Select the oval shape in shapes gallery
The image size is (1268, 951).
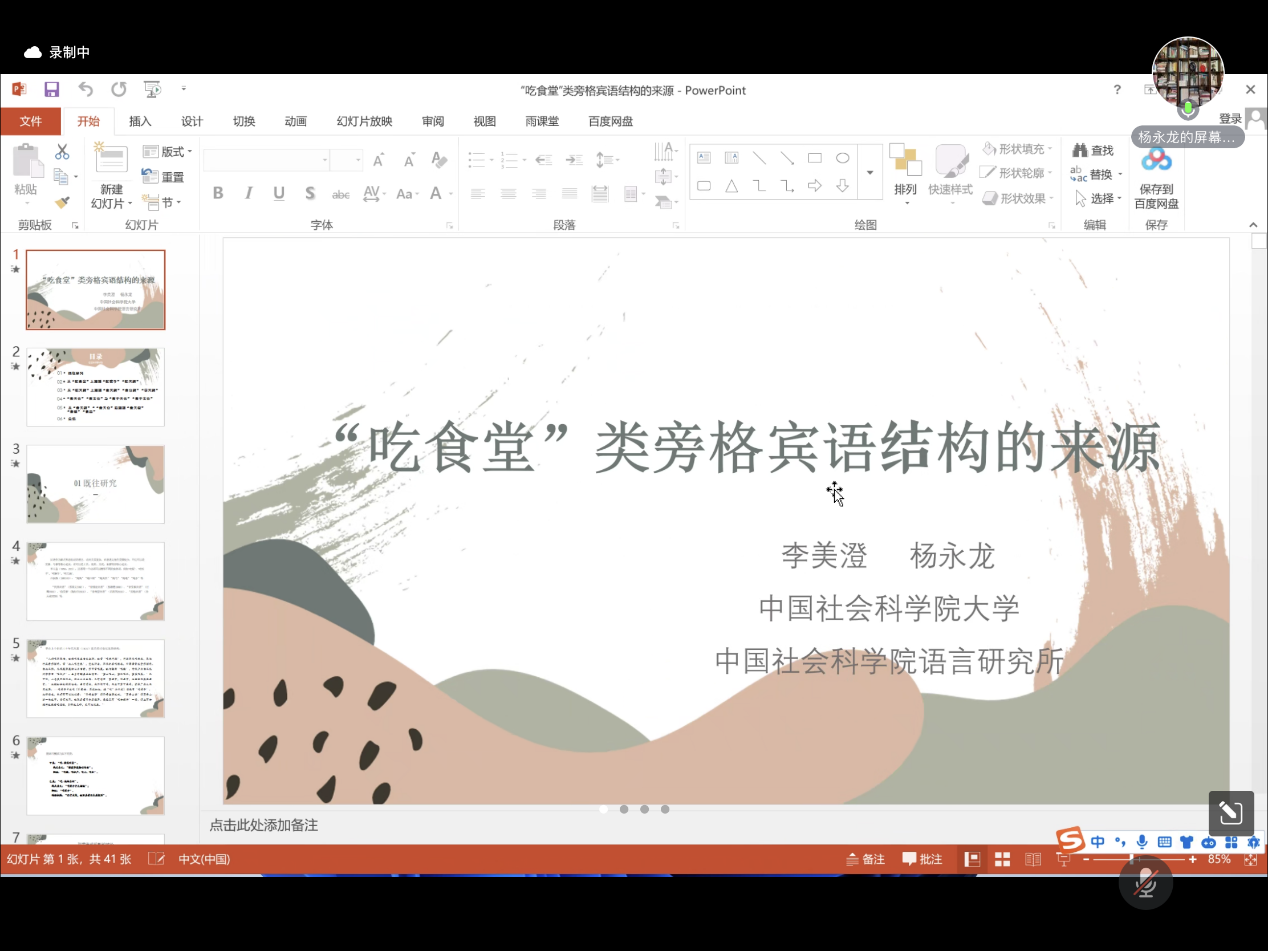[842, 158]
